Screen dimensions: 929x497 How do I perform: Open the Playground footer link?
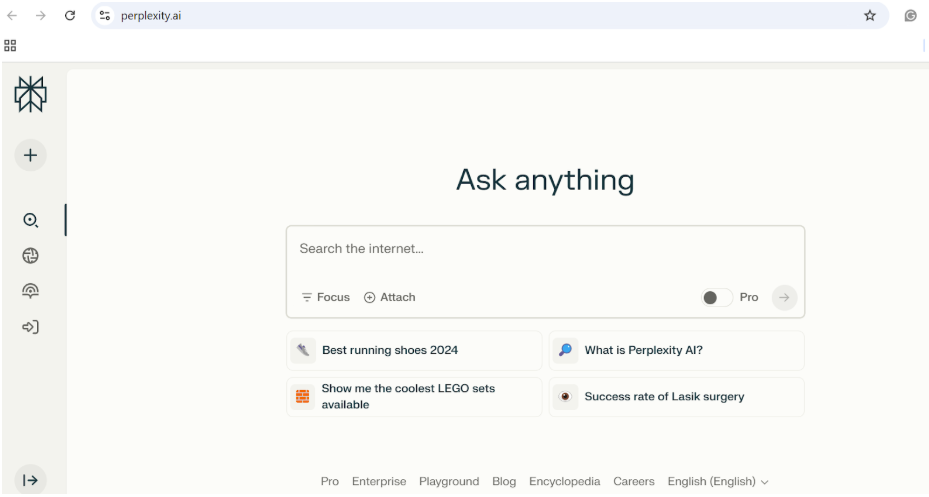tap(449, 481)
